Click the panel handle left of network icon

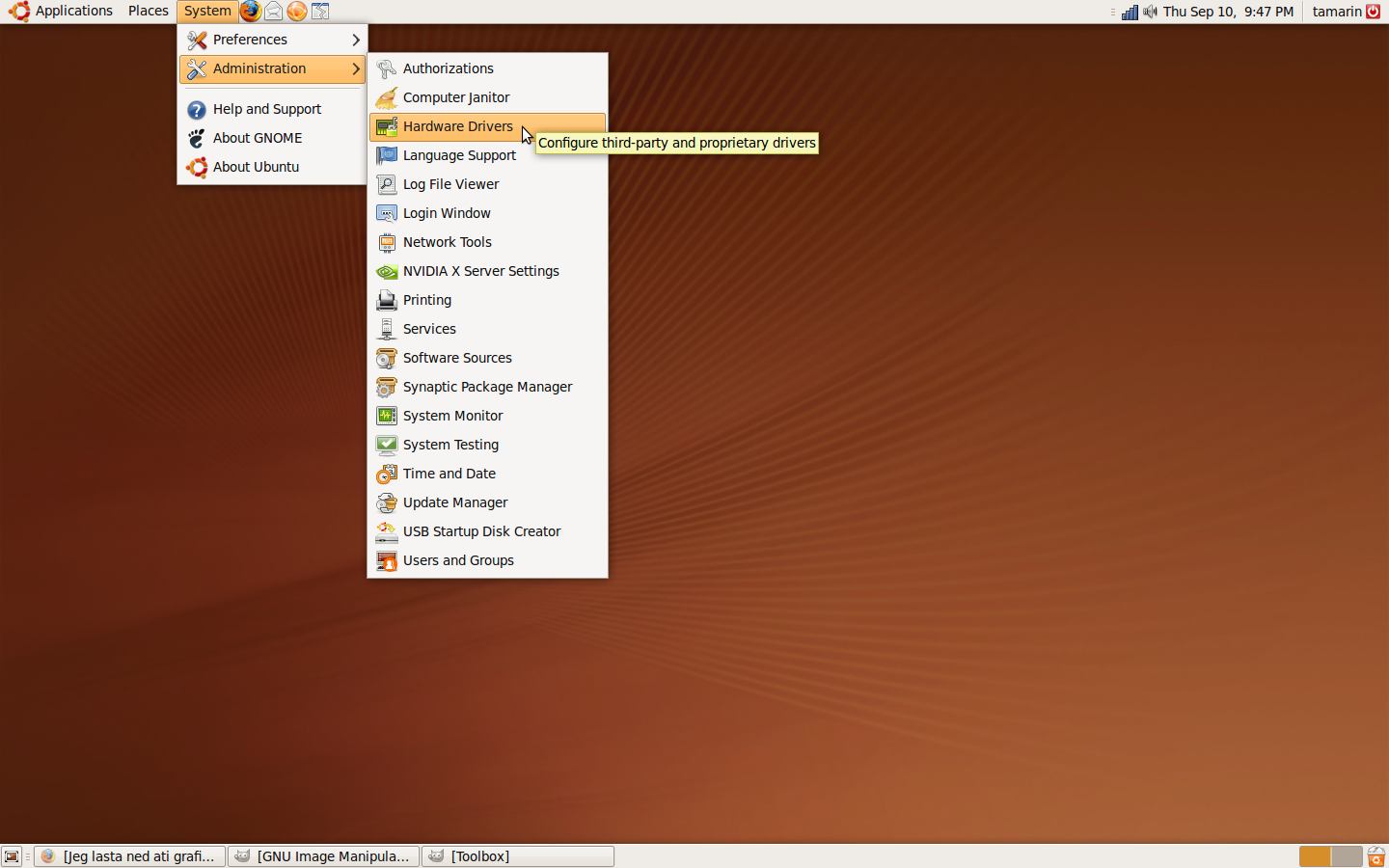1113,12
